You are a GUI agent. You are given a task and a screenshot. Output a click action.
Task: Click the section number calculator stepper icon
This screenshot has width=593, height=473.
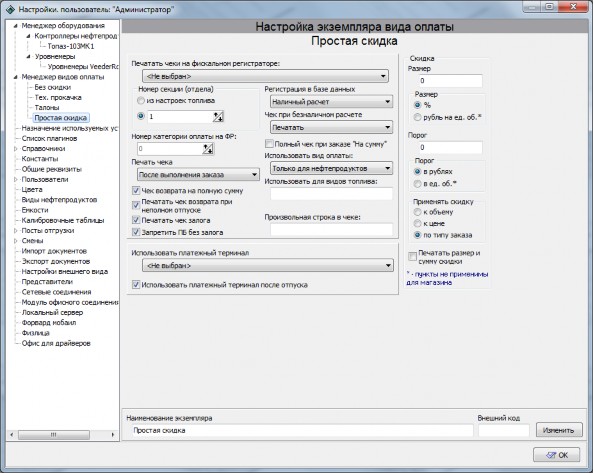coord(218,117)
